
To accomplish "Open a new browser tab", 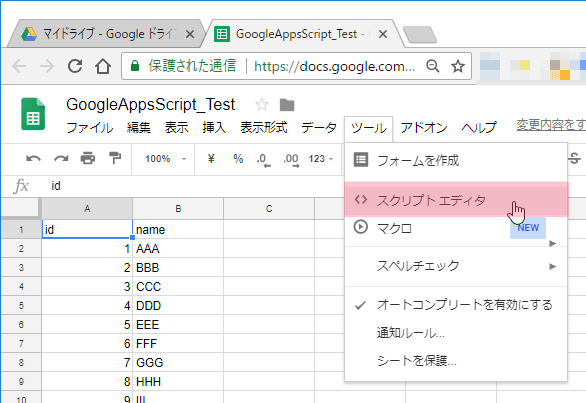I will tap(420, 35).
